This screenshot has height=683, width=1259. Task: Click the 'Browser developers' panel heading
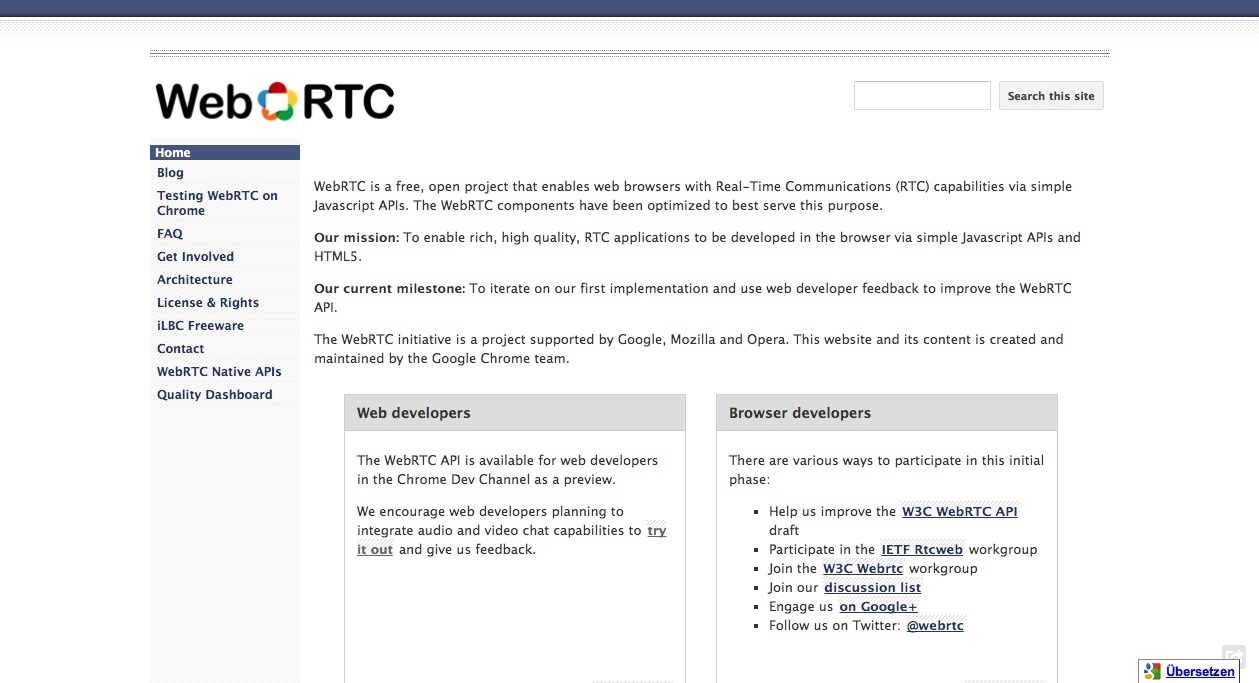tap(800, 413)
